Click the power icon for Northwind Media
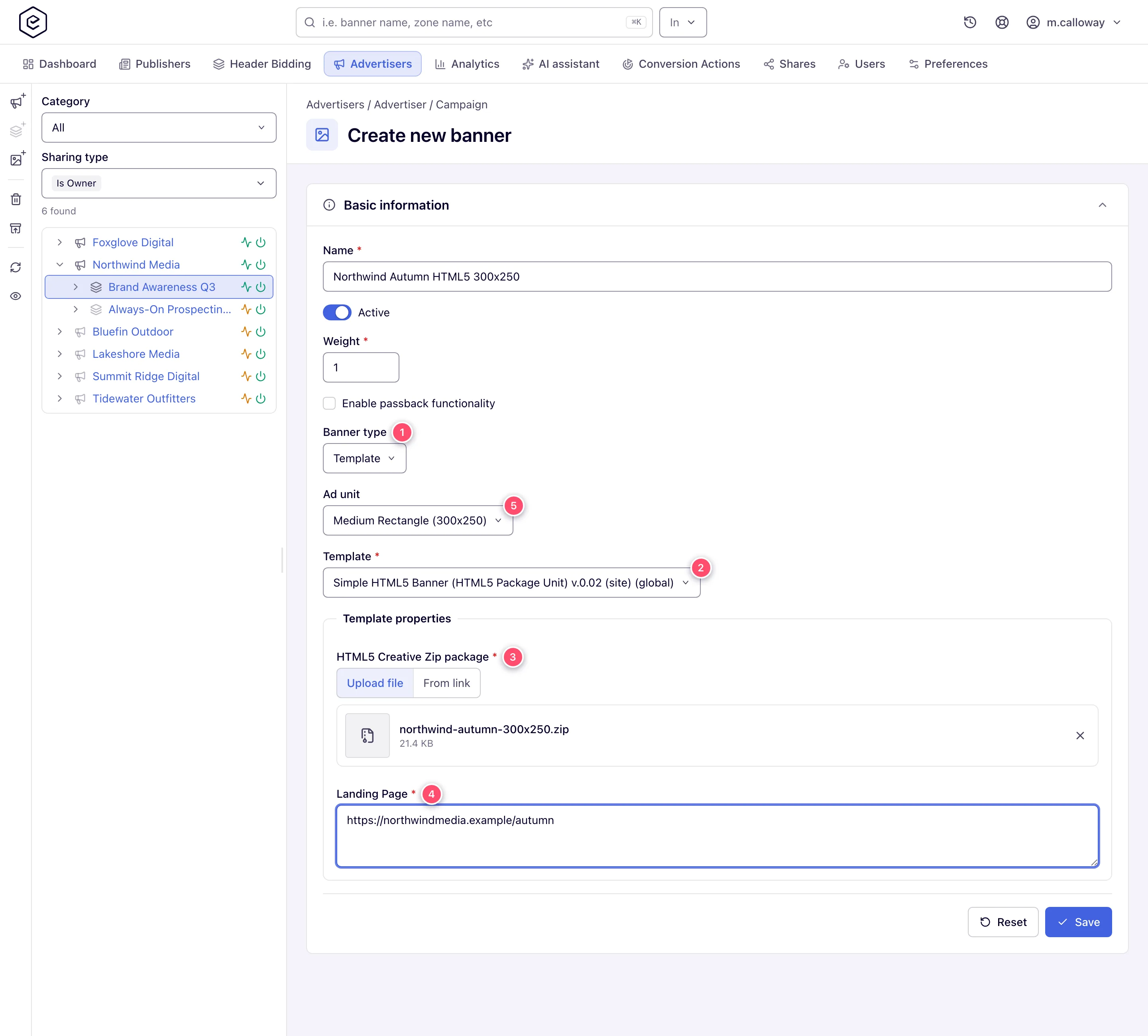1148x1036 pixels. tap(261, 265)
